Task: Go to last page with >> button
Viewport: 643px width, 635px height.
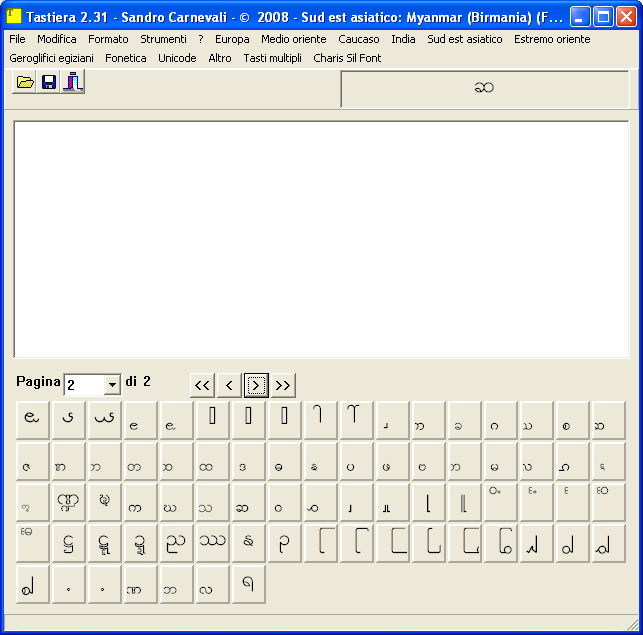Action: click(283, 385)
